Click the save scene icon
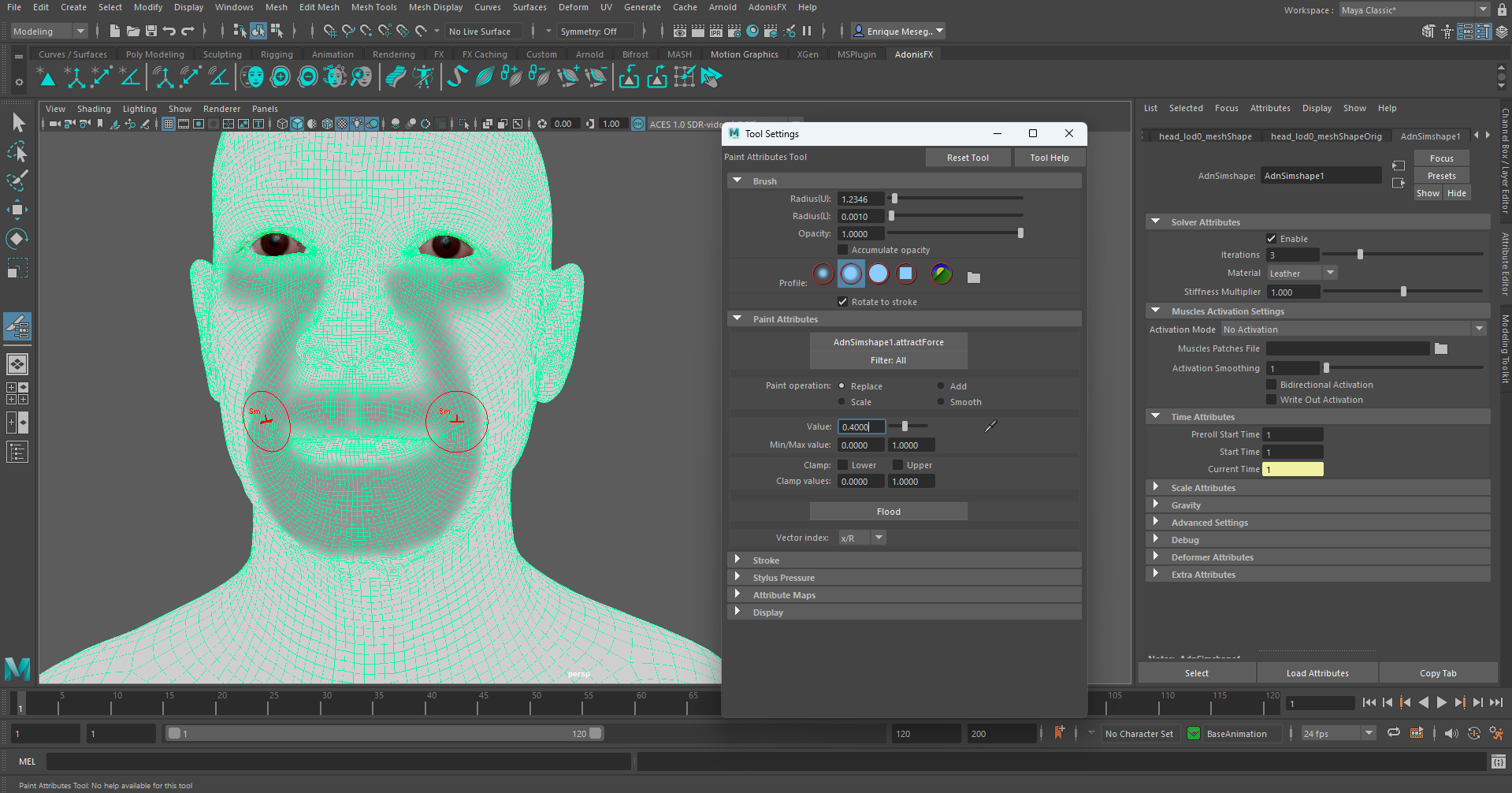This screenshot has width=1512, height=793. [151, 32]
